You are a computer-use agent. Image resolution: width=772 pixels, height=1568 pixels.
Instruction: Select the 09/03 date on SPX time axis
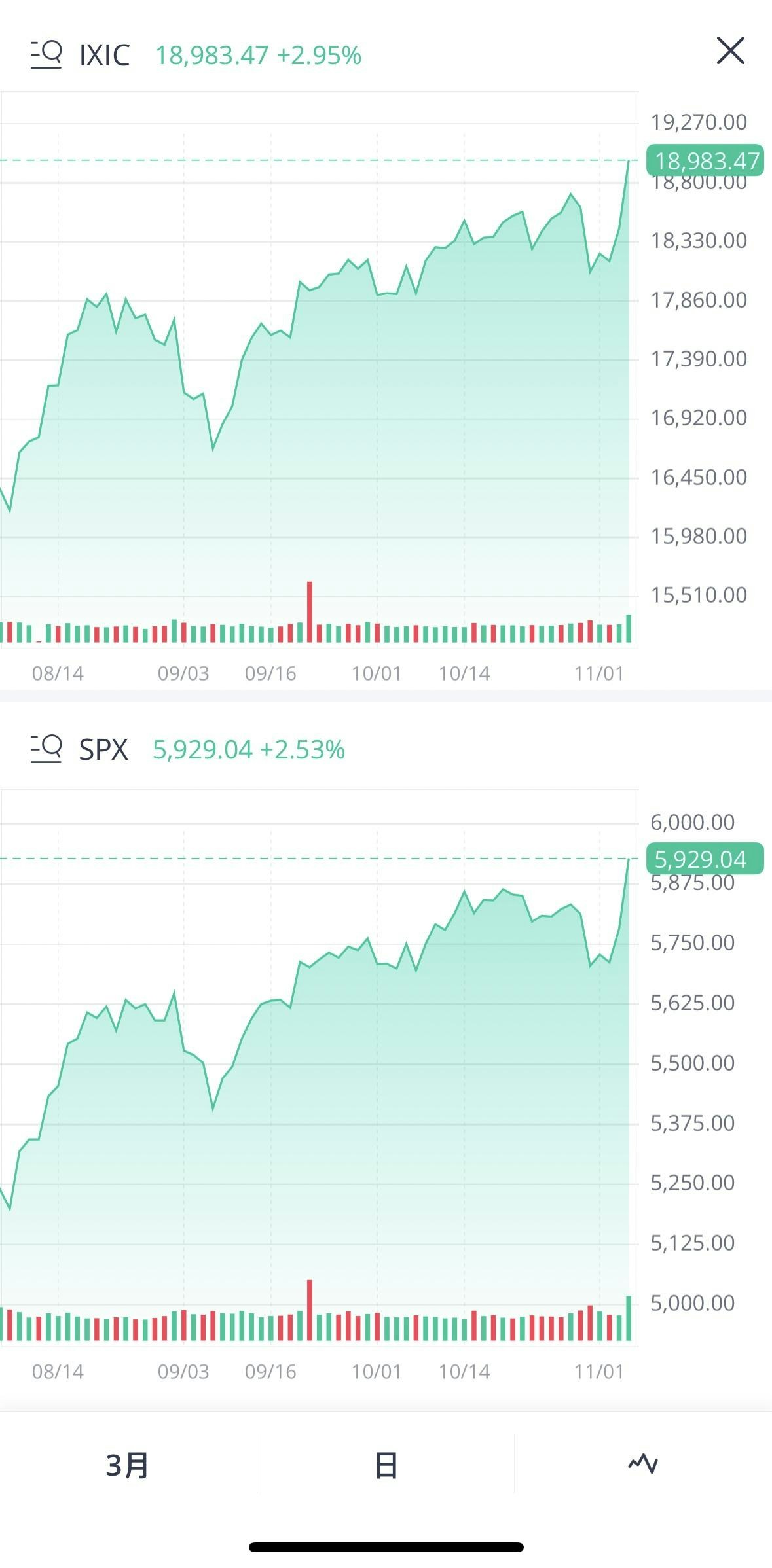coord(183,1372)
